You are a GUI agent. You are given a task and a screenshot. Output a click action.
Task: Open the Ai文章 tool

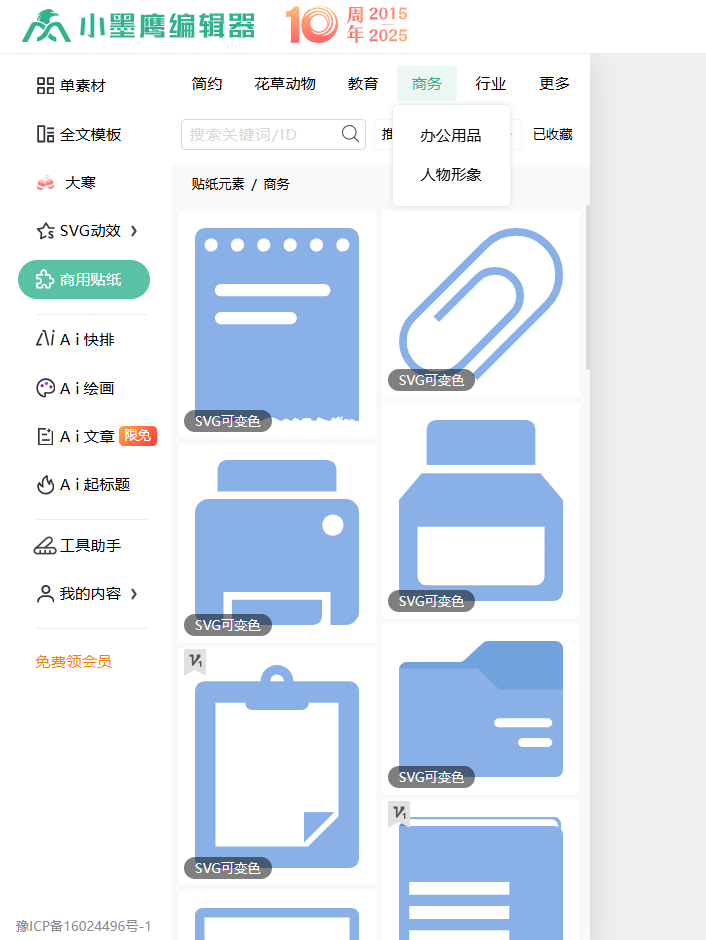coord(75,436)
